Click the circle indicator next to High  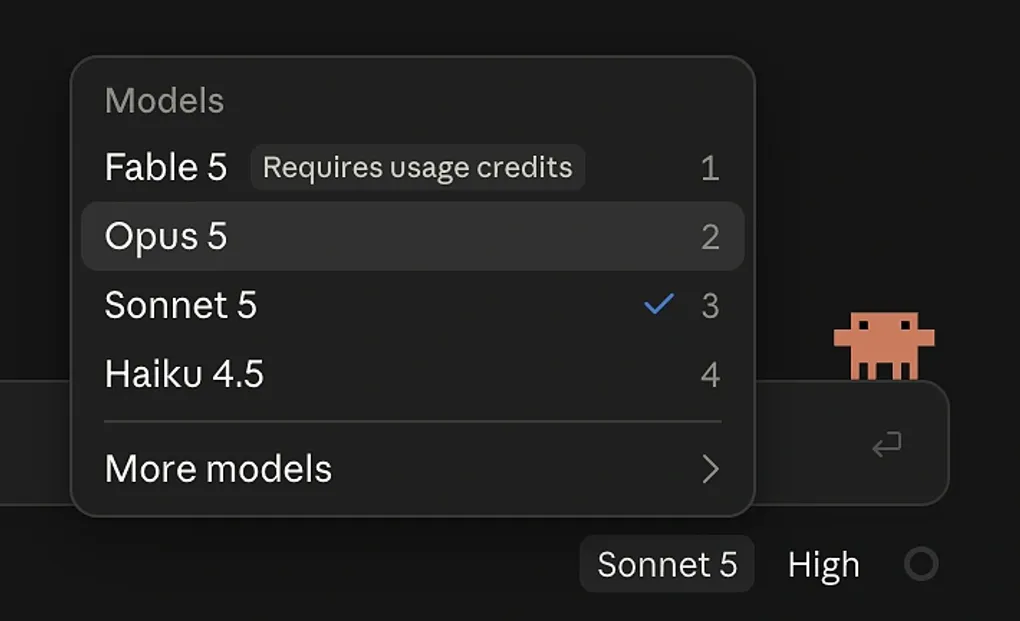(921, 564)
